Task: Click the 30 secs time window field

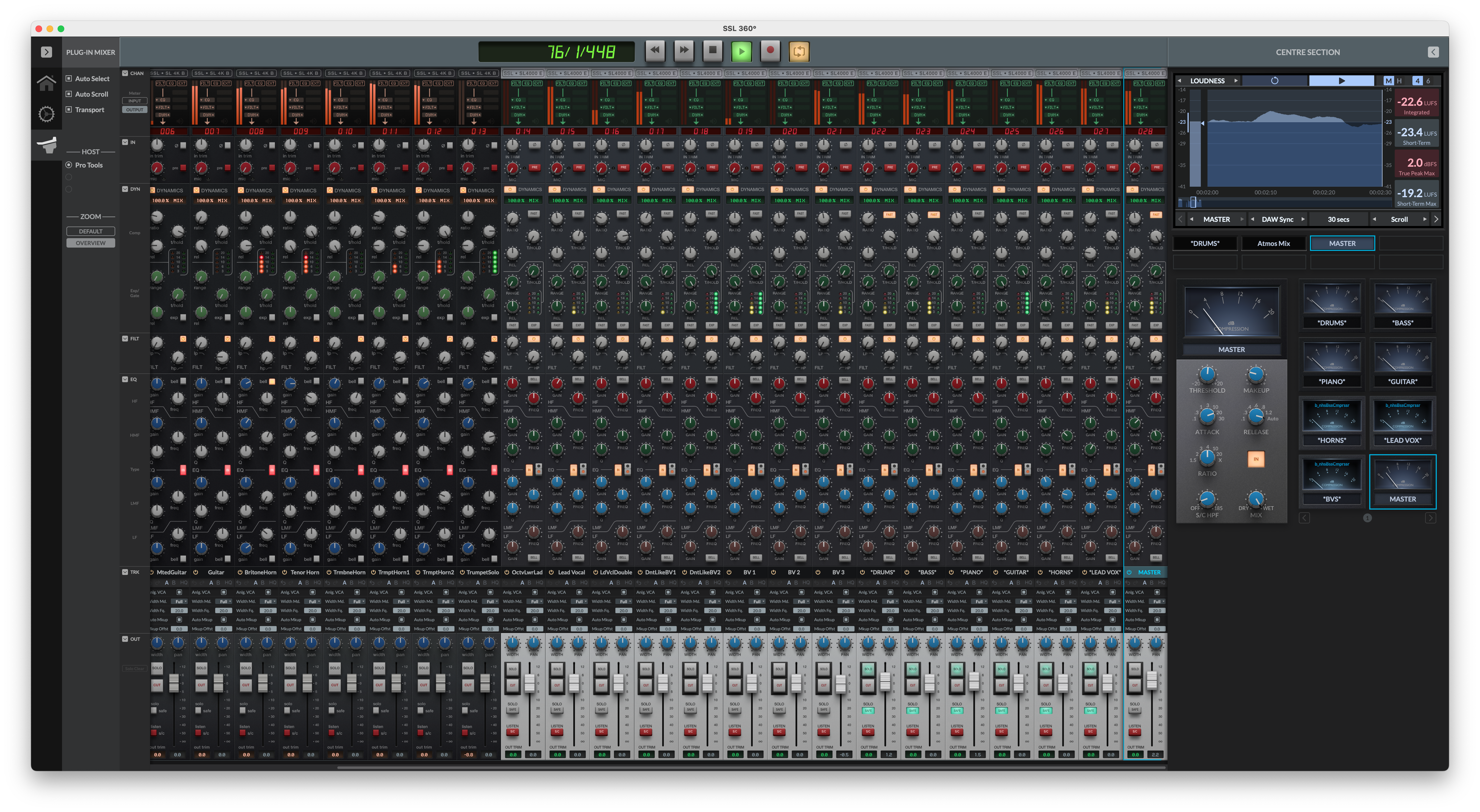Action: [1339, 220]
